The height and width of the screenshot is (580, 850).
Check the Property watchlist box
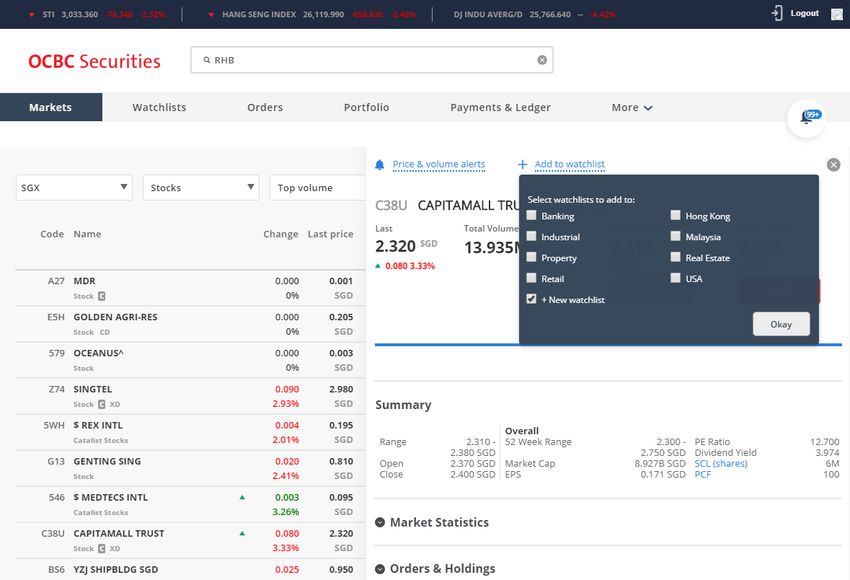tap(531, 257)
